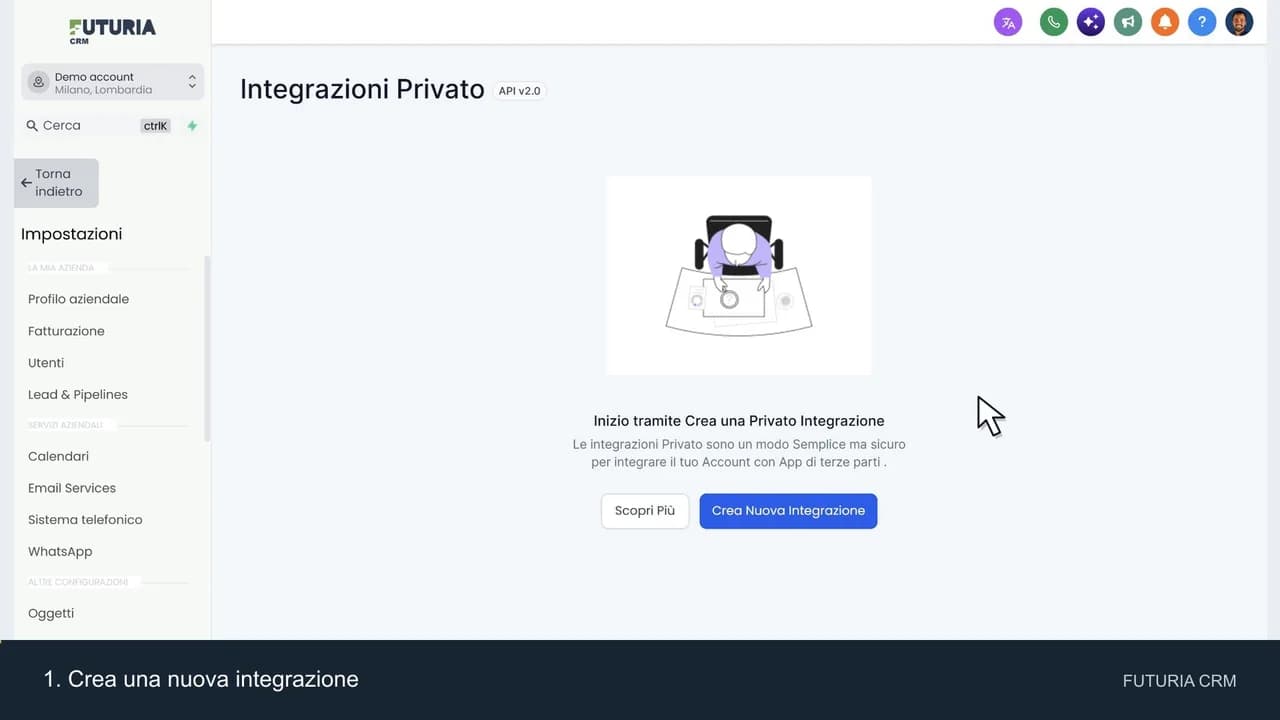Click the sidebar vertical scrollbar
This screenshot has height=720, width=1280.
pyautogui.click(x=207, y=349)
